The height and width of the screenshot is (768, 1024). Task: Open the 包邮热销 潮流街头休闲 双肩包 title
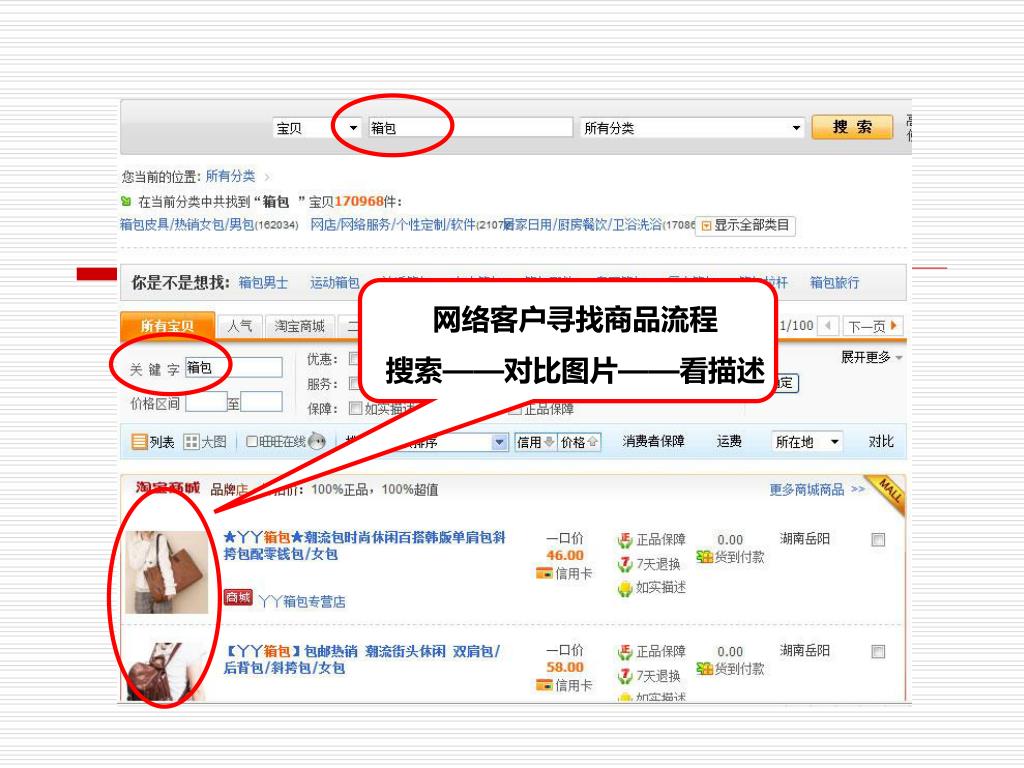362,659
